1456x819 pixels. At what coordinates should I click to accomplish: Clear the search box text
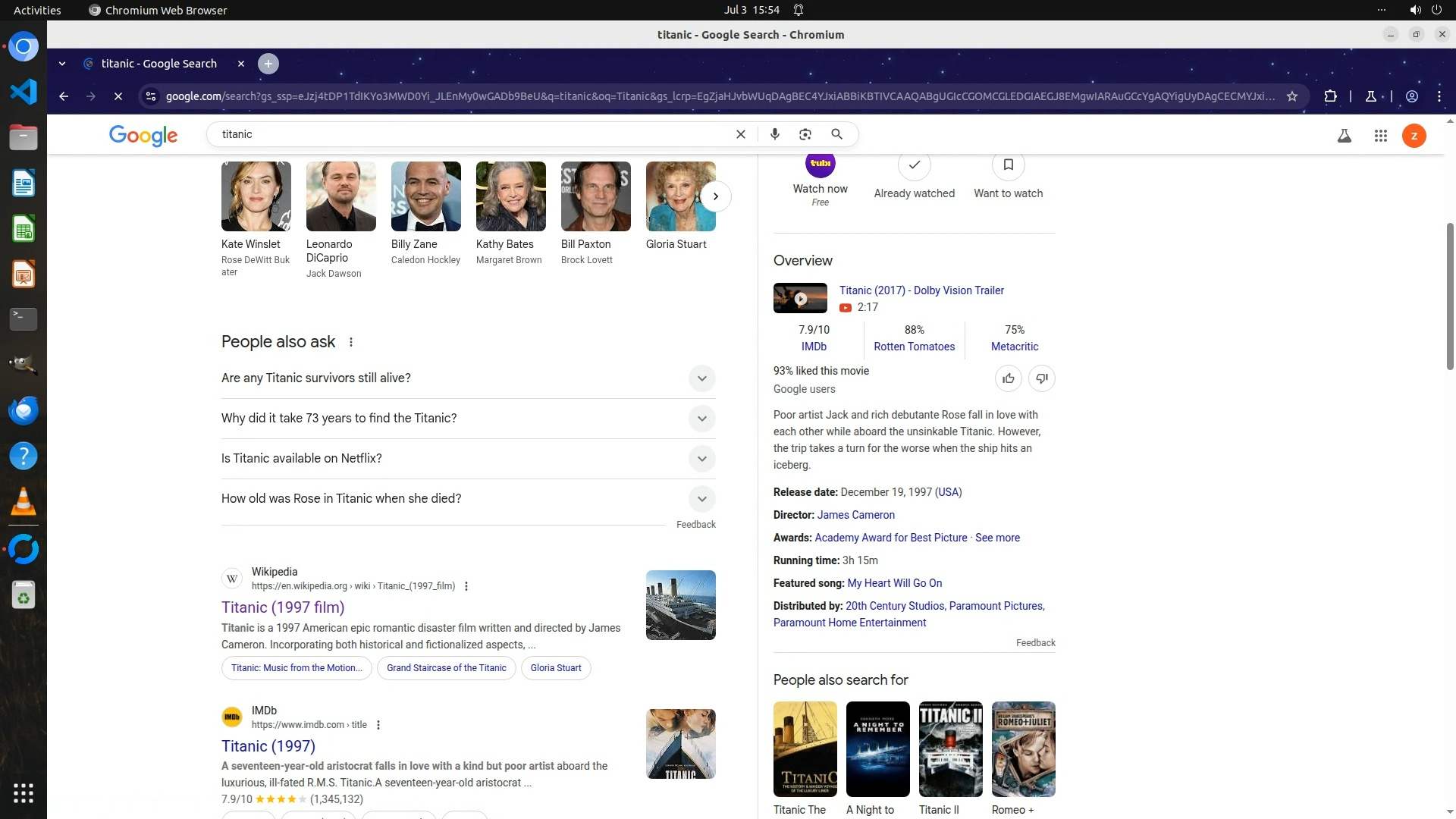tap(741, 134)
